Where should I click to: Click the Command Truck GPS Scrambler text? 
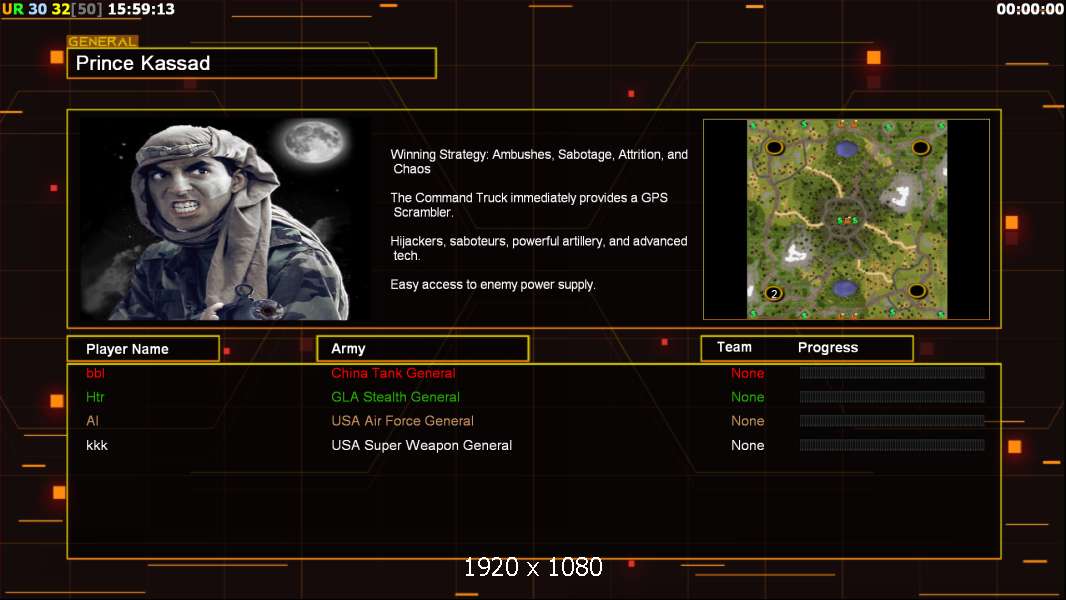(529, 205)
